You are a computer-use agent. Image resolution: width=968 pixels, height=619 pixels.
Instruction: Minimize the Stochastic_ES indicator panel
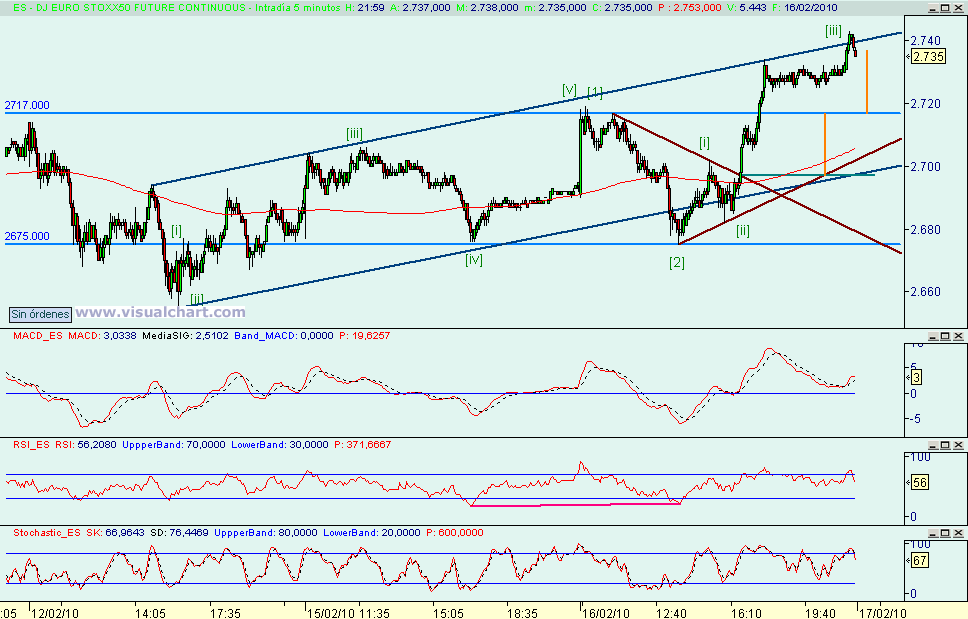click(x=933, y=531)
